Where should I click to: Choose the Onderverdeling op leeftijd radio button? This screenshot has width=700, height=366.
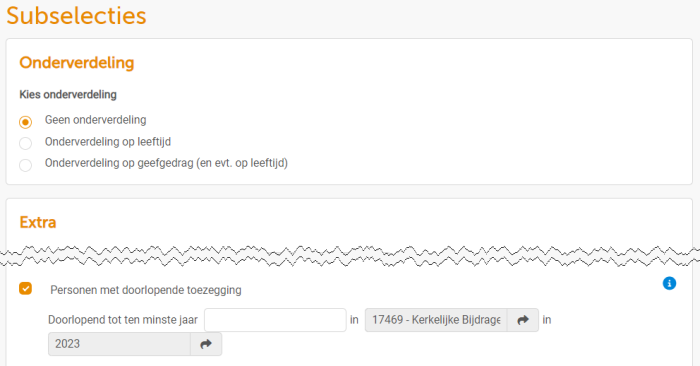point(25,143)
